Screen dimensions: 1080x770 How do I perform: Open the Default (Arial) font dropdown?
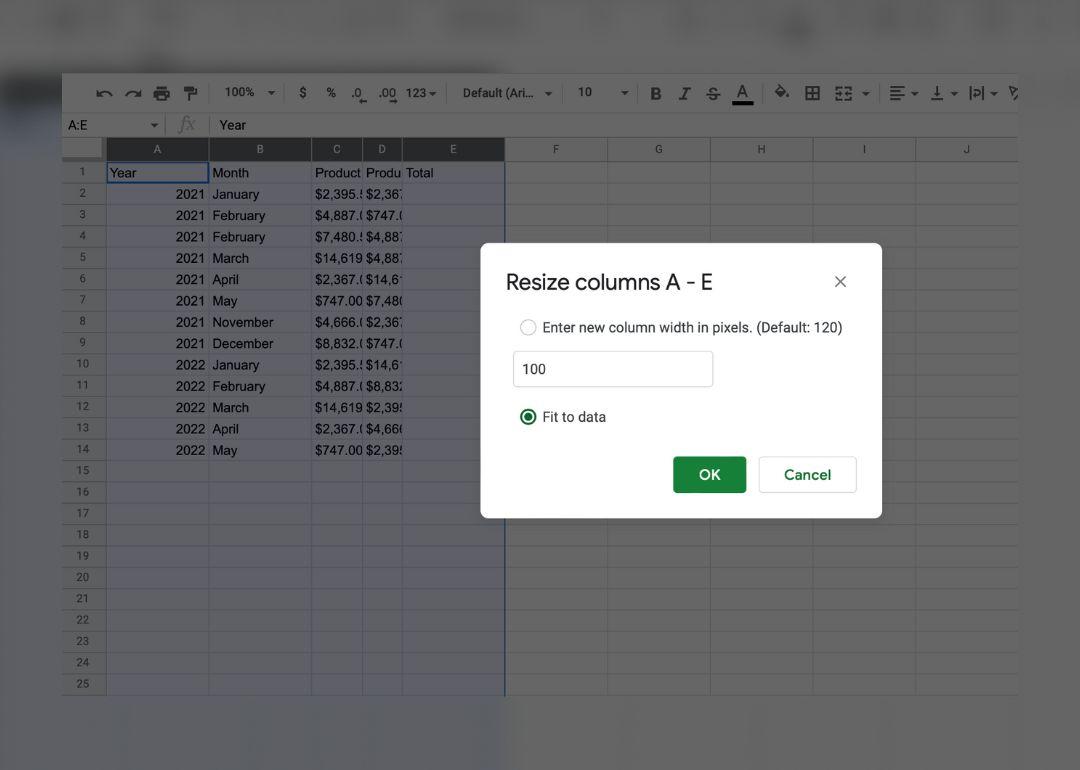click(507, 93)
